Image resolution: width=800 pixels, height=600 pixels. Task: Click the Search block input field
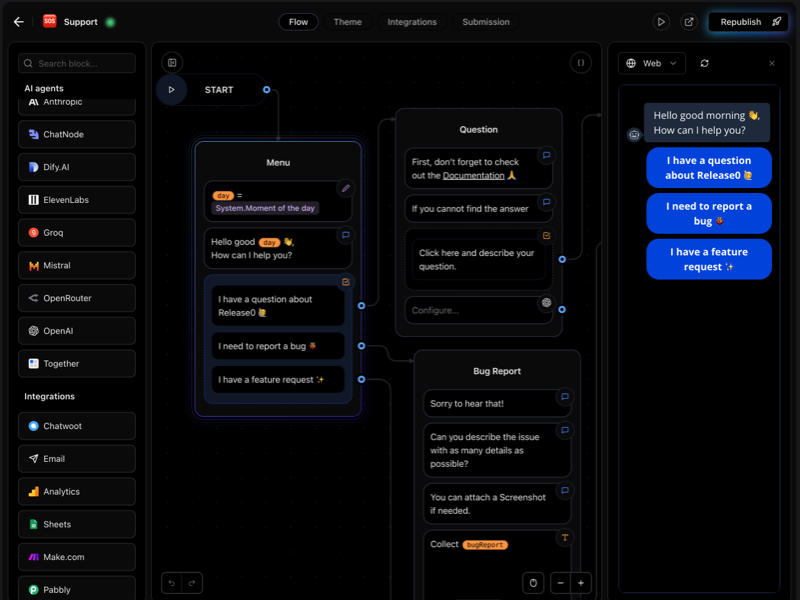[x=78, y=62]
